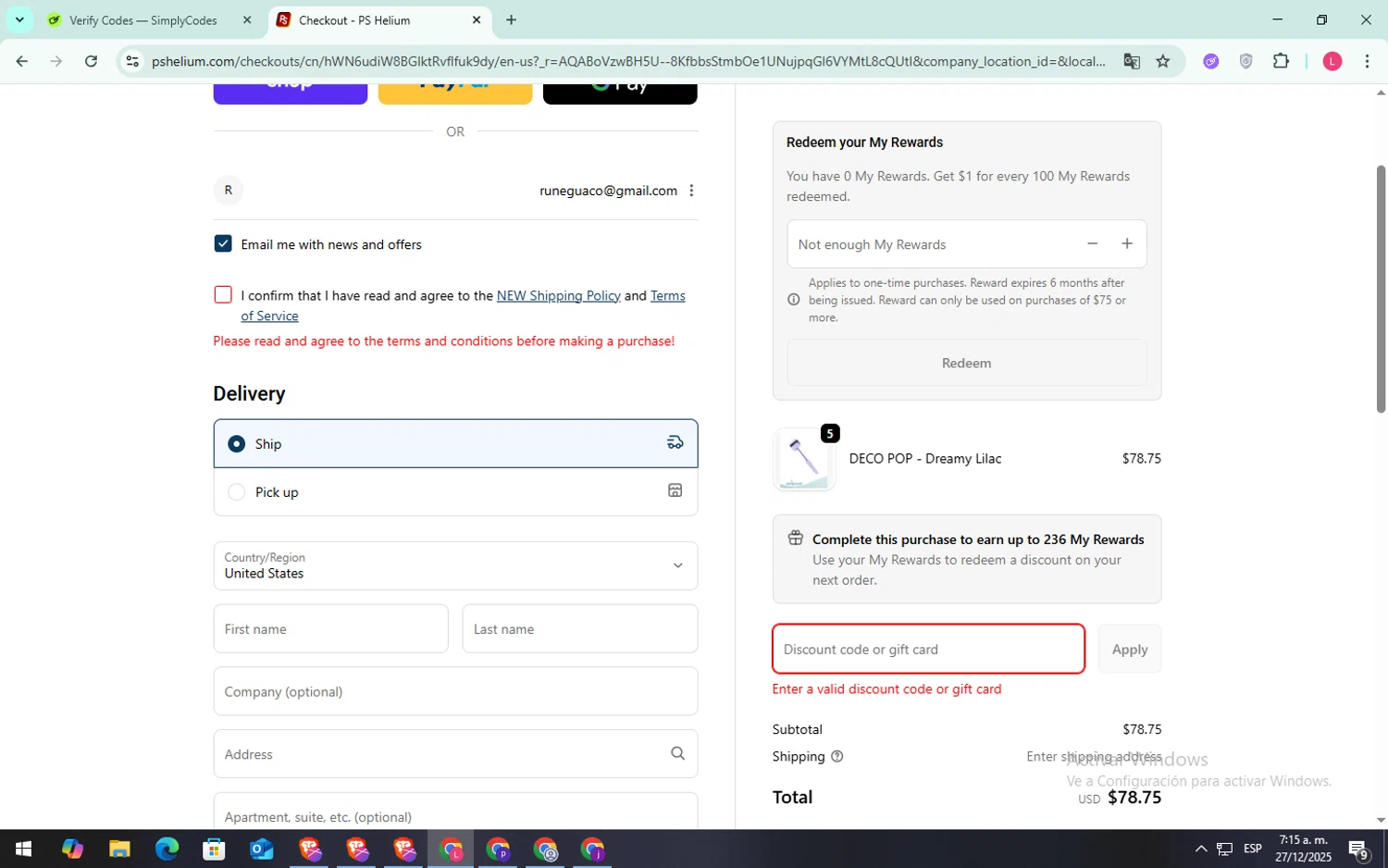Screen dimensions: 1388x868
Task: Open Outlook from the taskbar
Action: 262,849
